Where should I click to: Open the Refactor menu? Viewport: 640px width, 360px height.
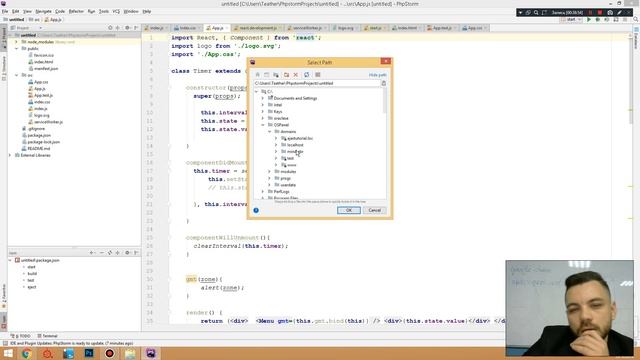(x=76, y=11)
